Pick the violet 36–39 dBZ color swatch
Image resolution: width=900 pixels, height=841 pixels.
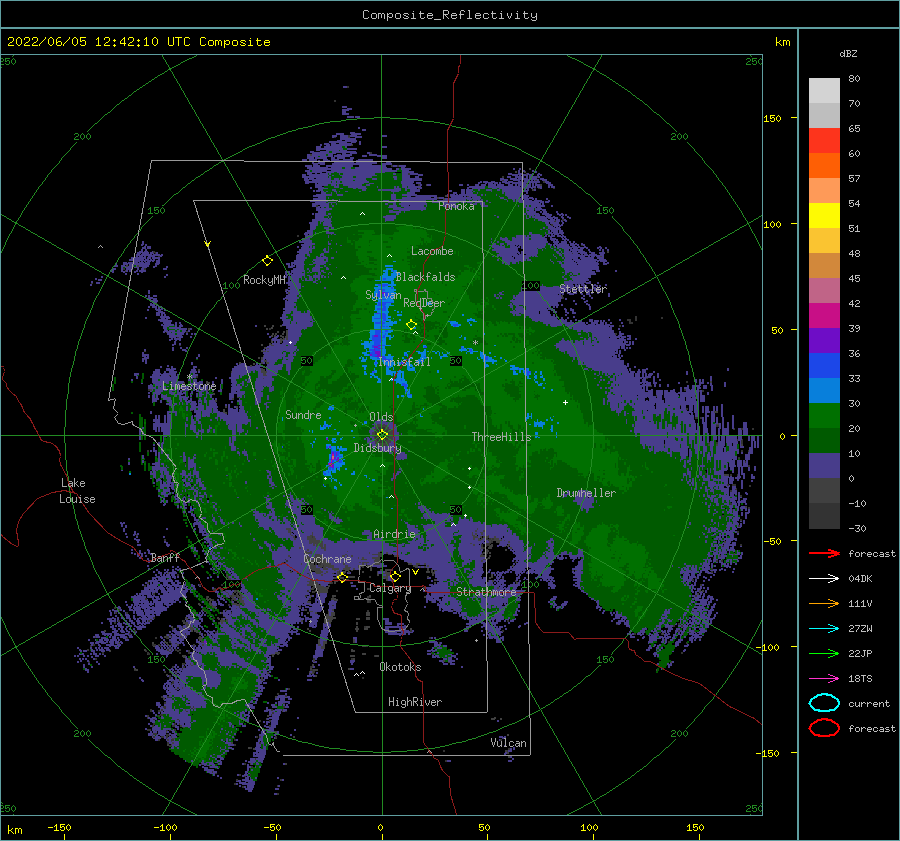(x=824, y=340)
